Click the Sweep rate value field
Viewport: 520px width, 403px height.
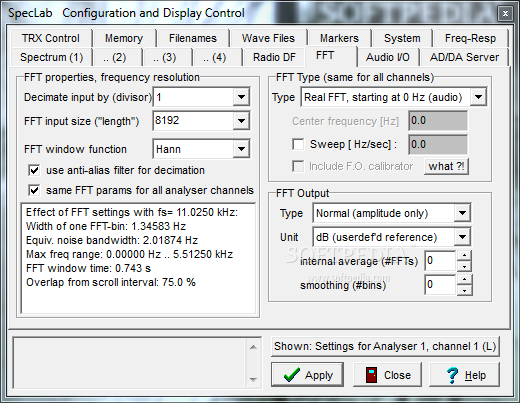438,144
